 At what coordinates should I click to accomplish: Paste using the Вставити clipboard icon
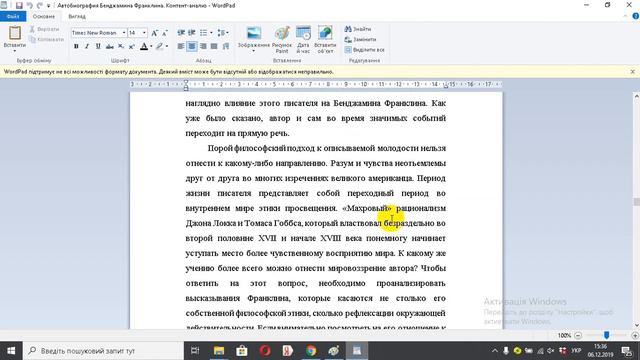click(x=15, y=33)
